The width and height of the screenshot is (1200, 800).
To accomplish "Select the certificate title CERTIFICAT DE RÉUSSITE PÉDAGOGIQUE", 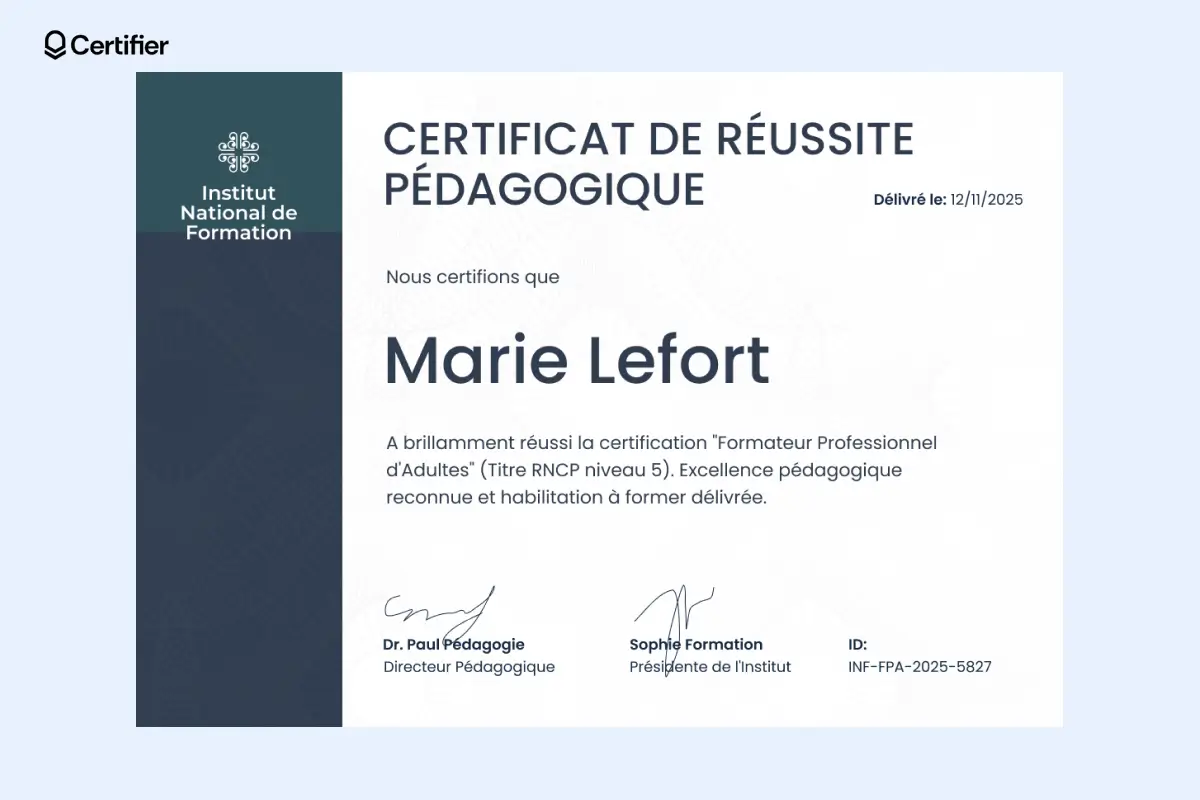I will (x=650, y=165).
